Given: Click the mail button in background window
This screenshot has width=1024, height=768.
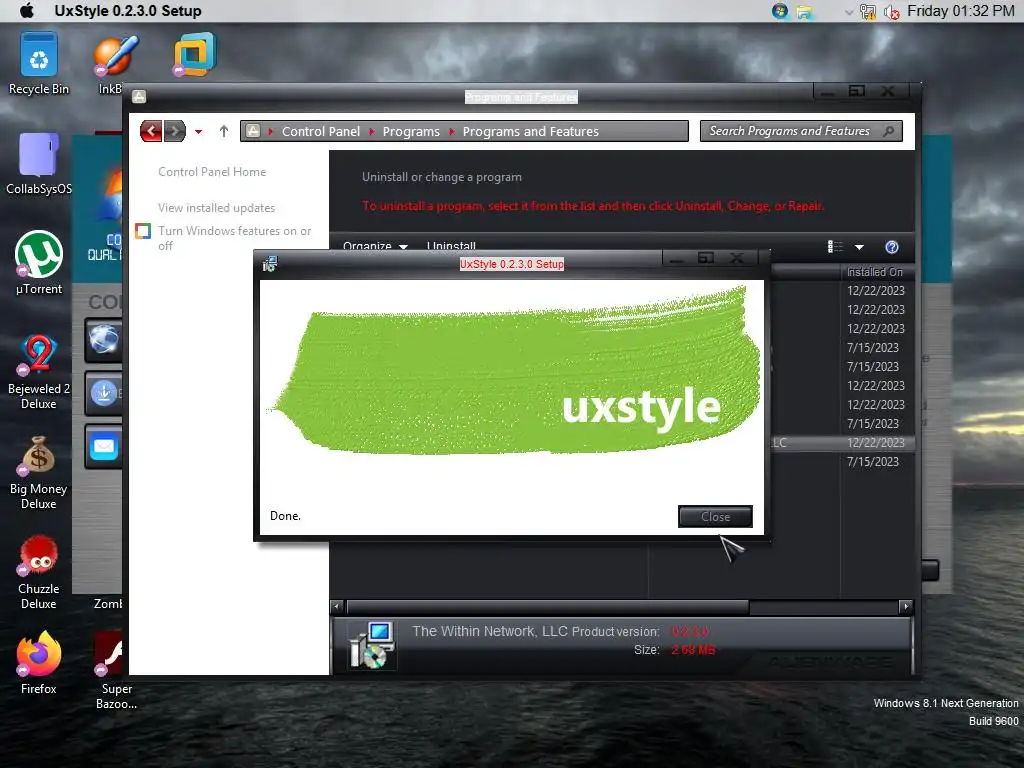Looking at the screenshot, I should tap(104, 447).
